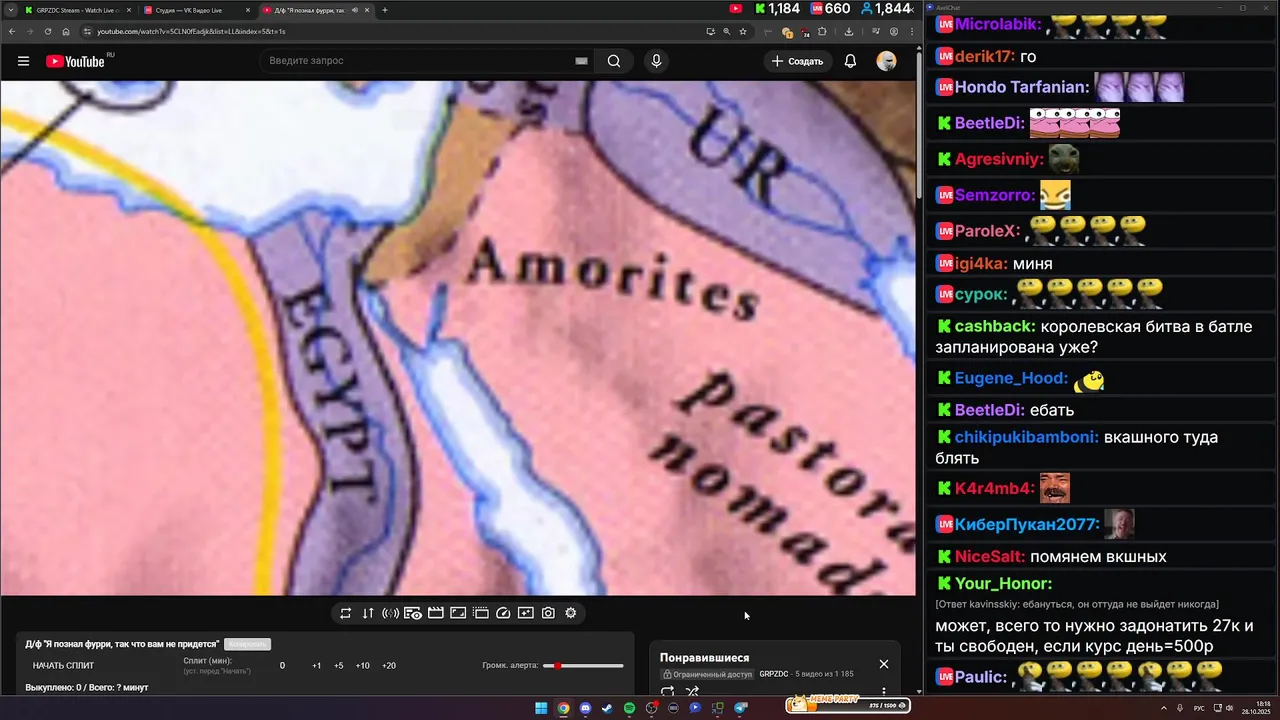The width and height of the screenshot is (1280, 720).
Task: Start voice search with the microphone
Action: (x=656, y=61)
